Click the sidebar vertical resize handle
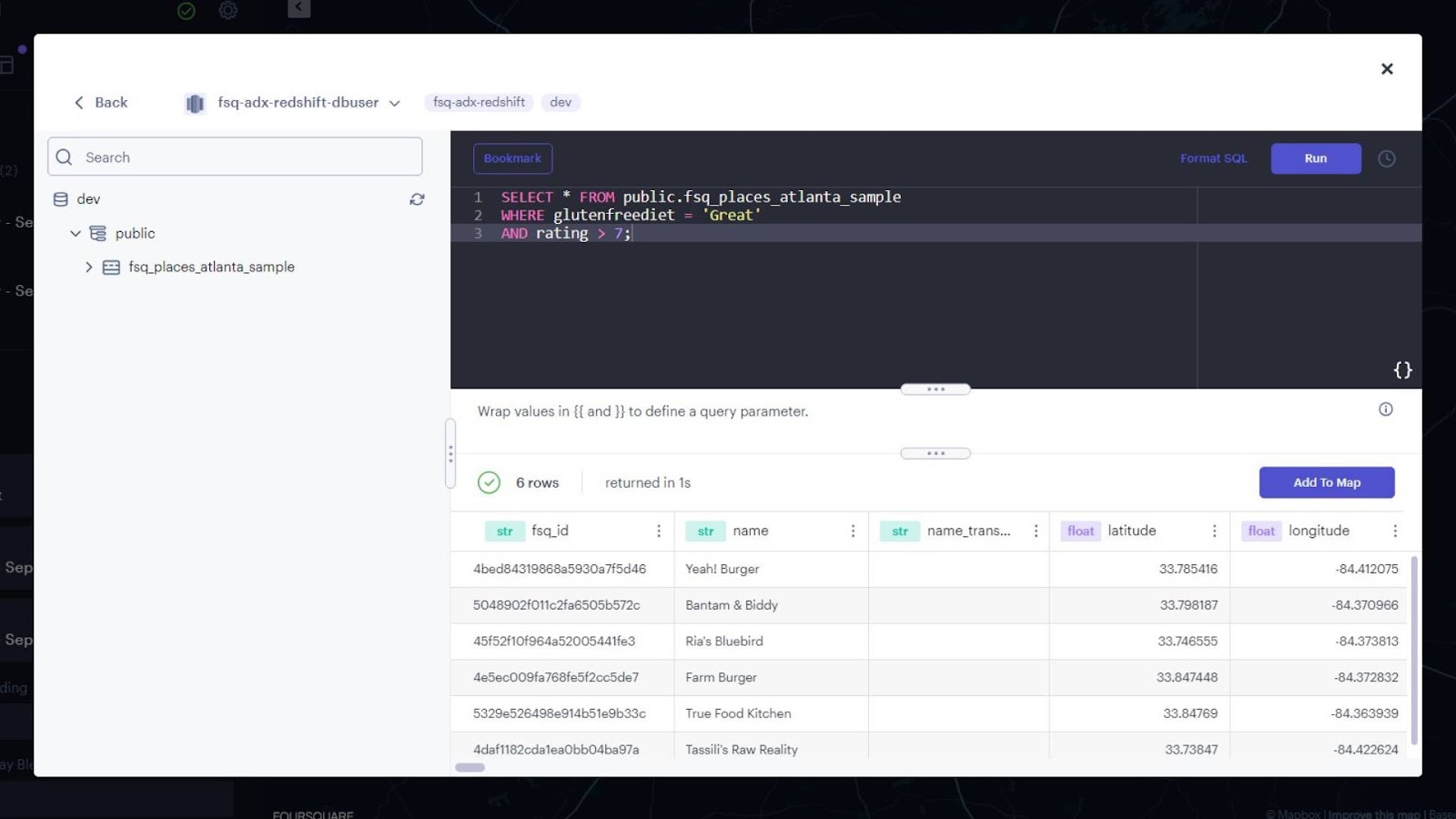 click(450, 453)
